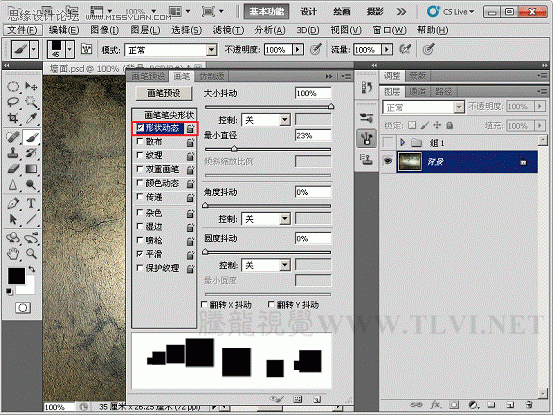Select the 设计 workspace
The image size is (553, 415).
pyautogui.click(x=308, y=12)
